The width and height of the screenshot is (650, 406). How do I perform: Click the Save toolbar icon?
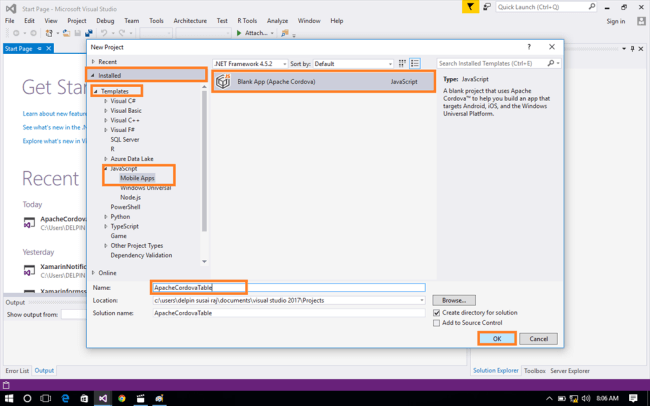[78, 33]
